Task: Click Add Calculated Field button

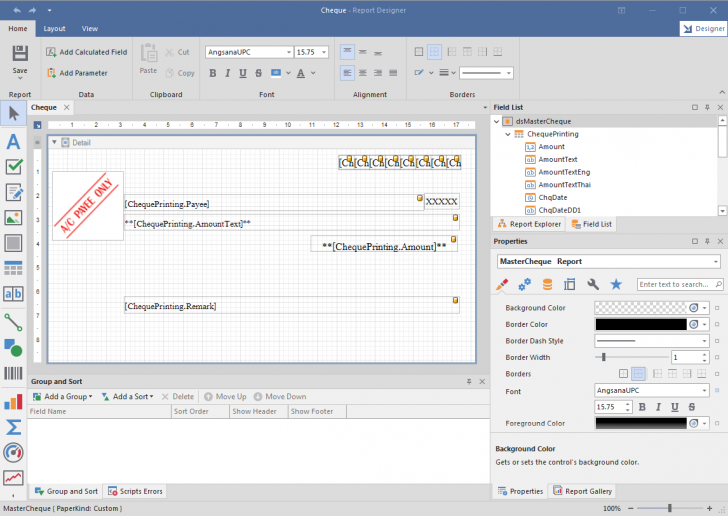Action: [x=86, y=52]
